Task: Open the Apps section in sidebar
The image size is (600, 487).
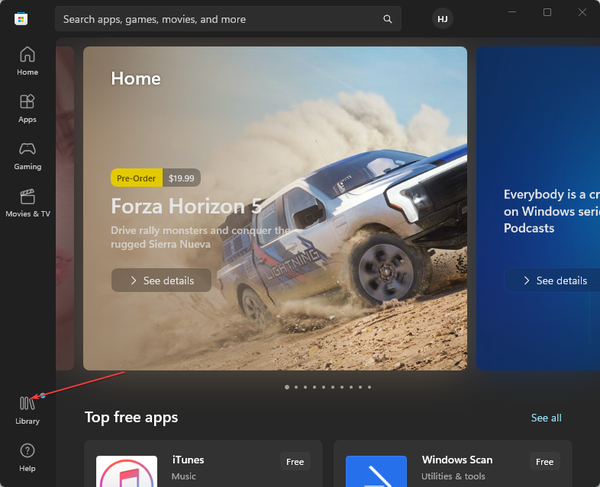Action: [x=27, y=109]
